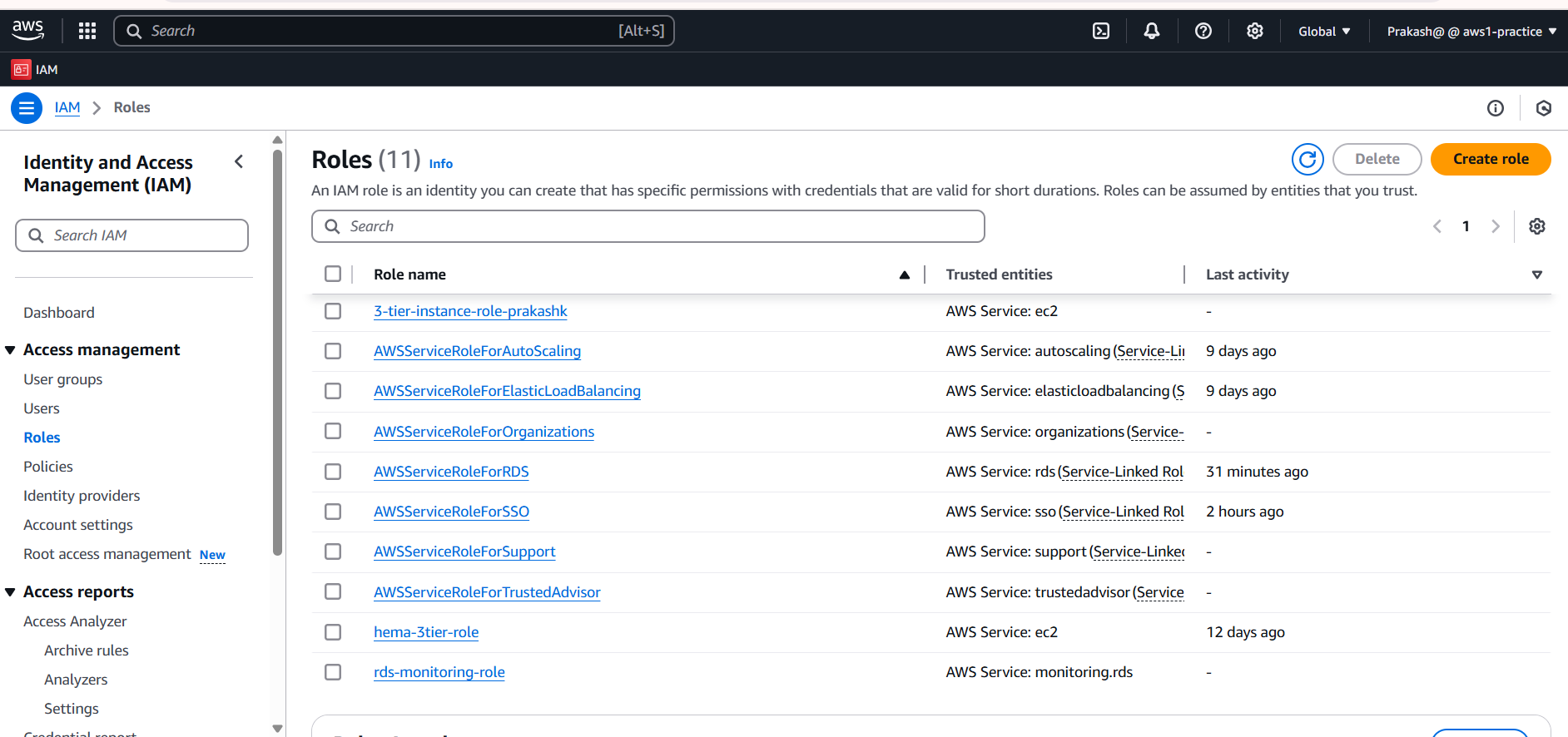Image resolution: width=1568 pixels, height=737 pixels.
Task: Open the notifications bell icon
Action: [x=1152, y=31]
